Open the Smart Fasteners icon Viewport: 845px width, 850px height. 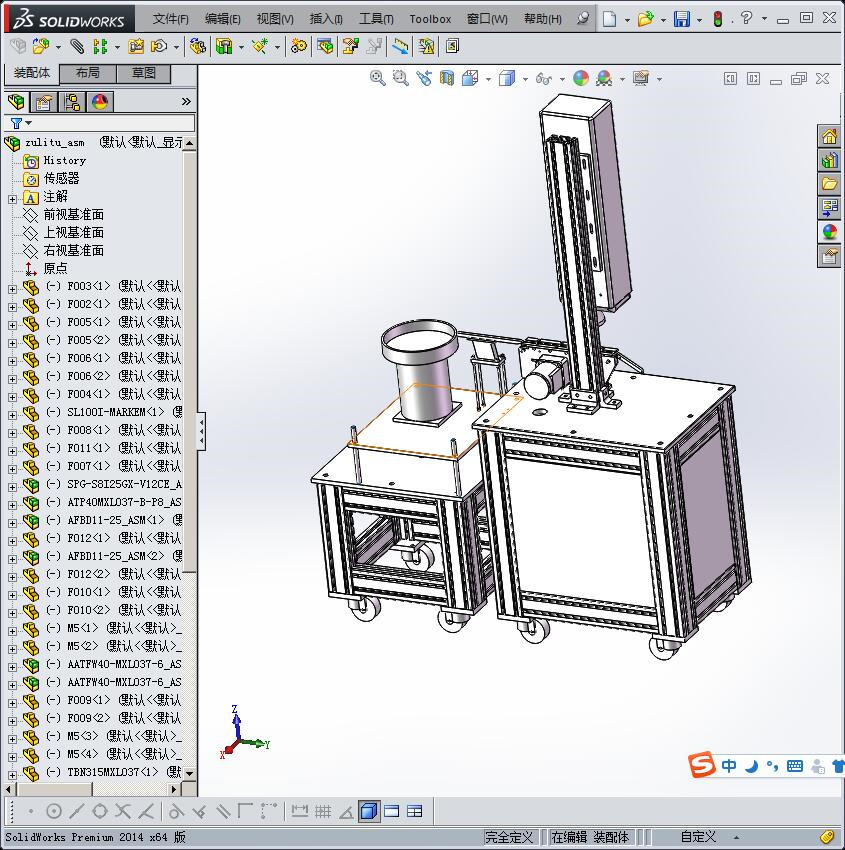pos(136,47)
